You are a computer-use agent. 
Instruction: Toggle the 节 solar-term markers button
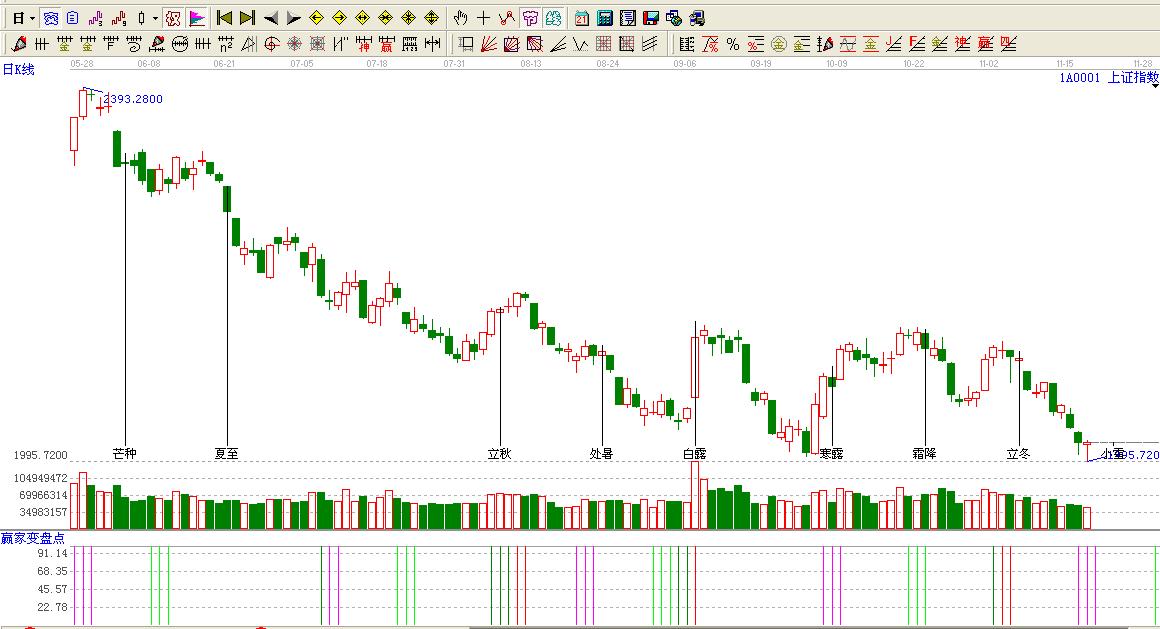pyautogui.click(x=530, y=18)
